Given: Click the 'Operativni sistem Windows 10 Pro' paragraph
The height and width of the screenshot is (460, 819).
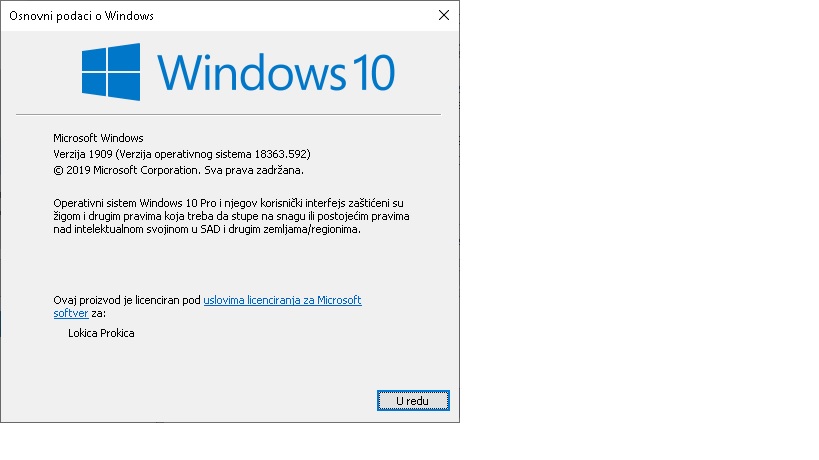Looking at the screenshot, I should click(x=231, y=216).
